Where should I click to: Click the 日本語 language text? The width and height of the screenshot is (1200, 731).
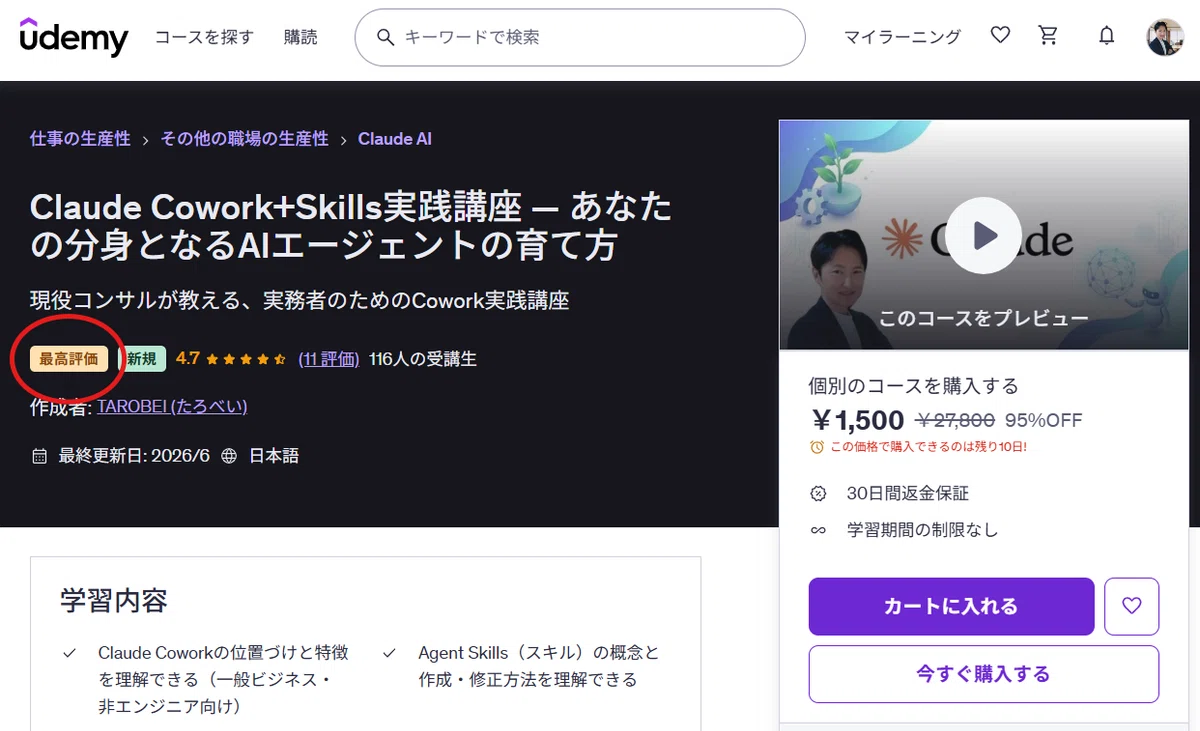(273, 456)
